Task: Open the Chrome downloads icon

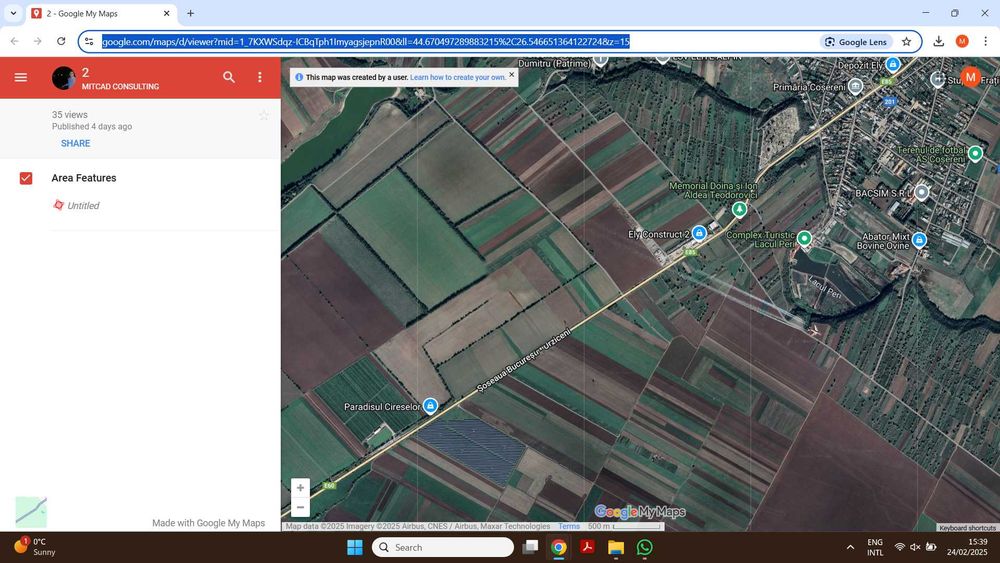Action: click(x=938, y=41)
